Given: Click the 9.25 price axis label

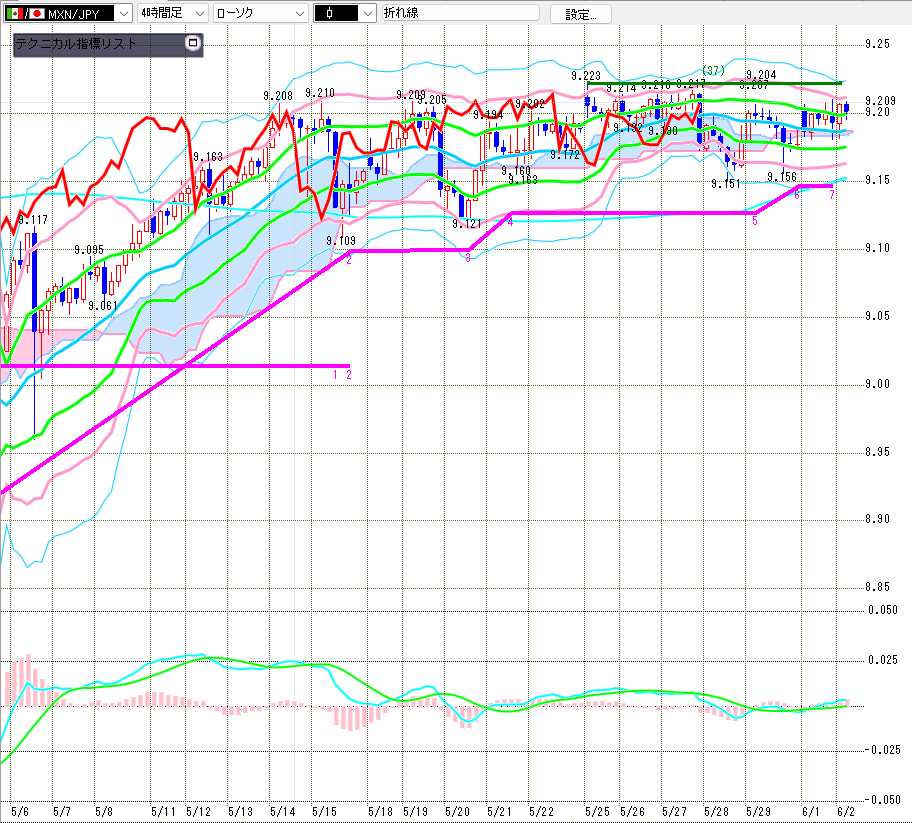Looking at the screenshot, I should coord(877,44).
